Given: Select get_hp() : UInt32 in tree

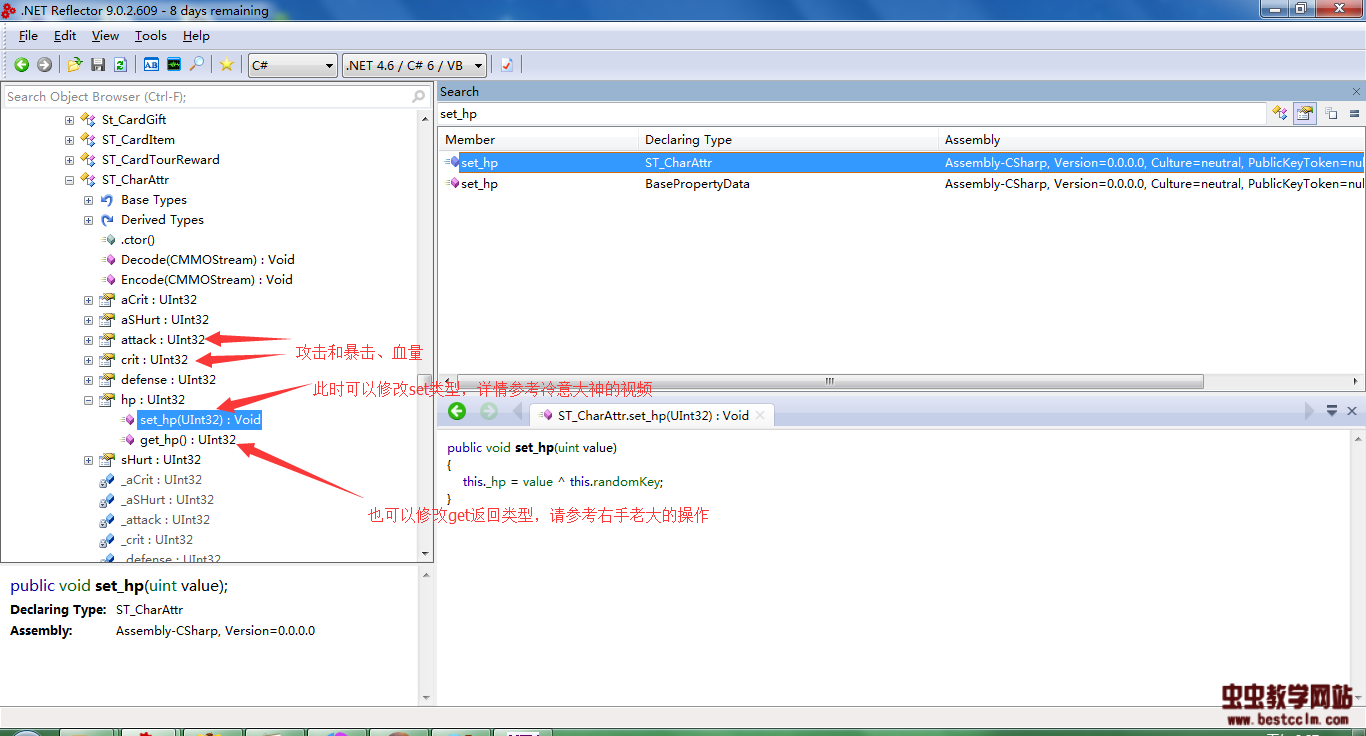Looking at the screenshot, I should coord(188,440).
